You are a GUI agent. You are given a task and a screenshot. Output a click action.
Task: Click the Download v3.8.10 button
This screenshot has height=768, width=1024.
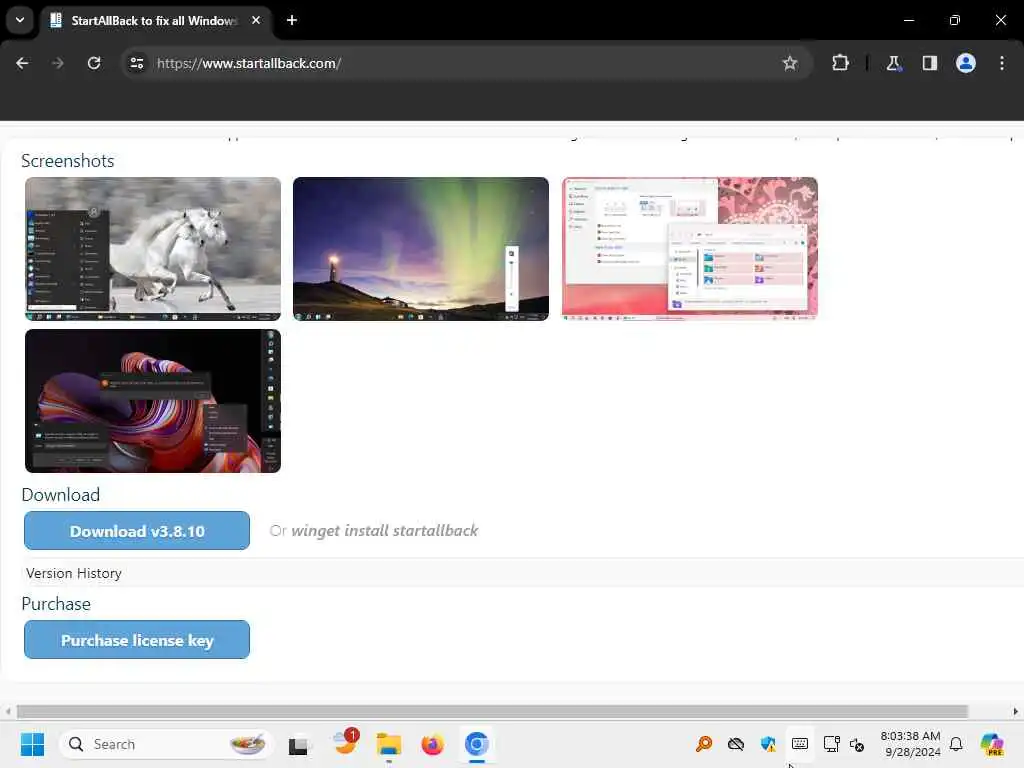pyautogui.click(x=136, y=531)
